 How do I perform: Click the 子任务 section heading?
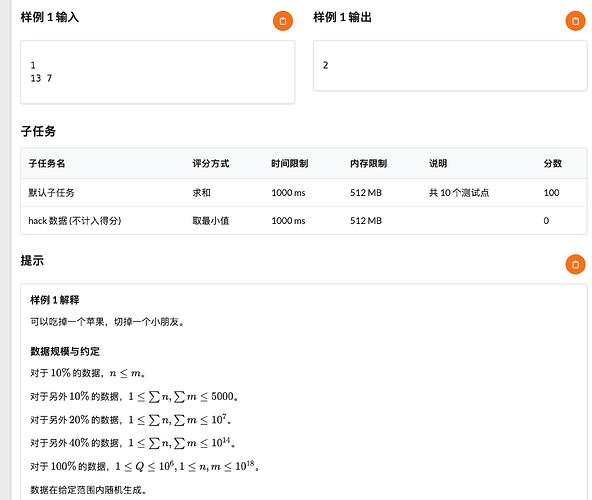point(38,131)
